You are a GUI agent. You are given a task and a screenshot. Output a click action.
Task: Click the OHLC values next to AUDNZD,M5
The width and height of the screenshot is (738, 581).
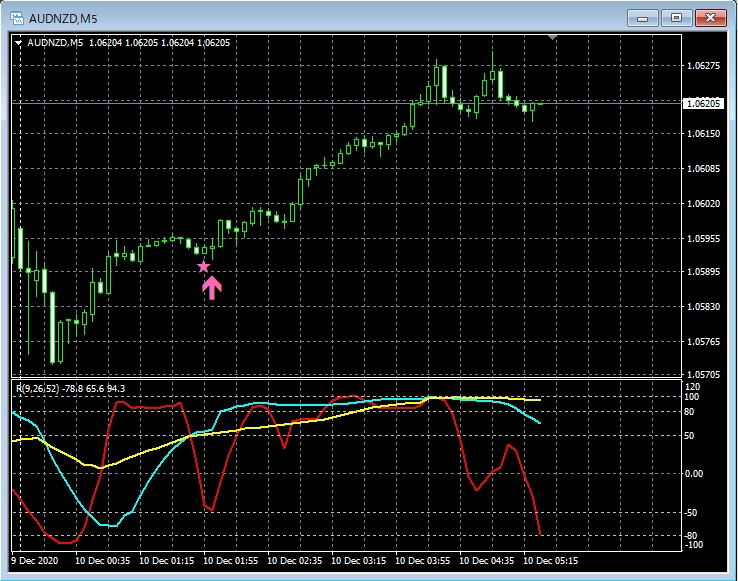tap(158, 42)
